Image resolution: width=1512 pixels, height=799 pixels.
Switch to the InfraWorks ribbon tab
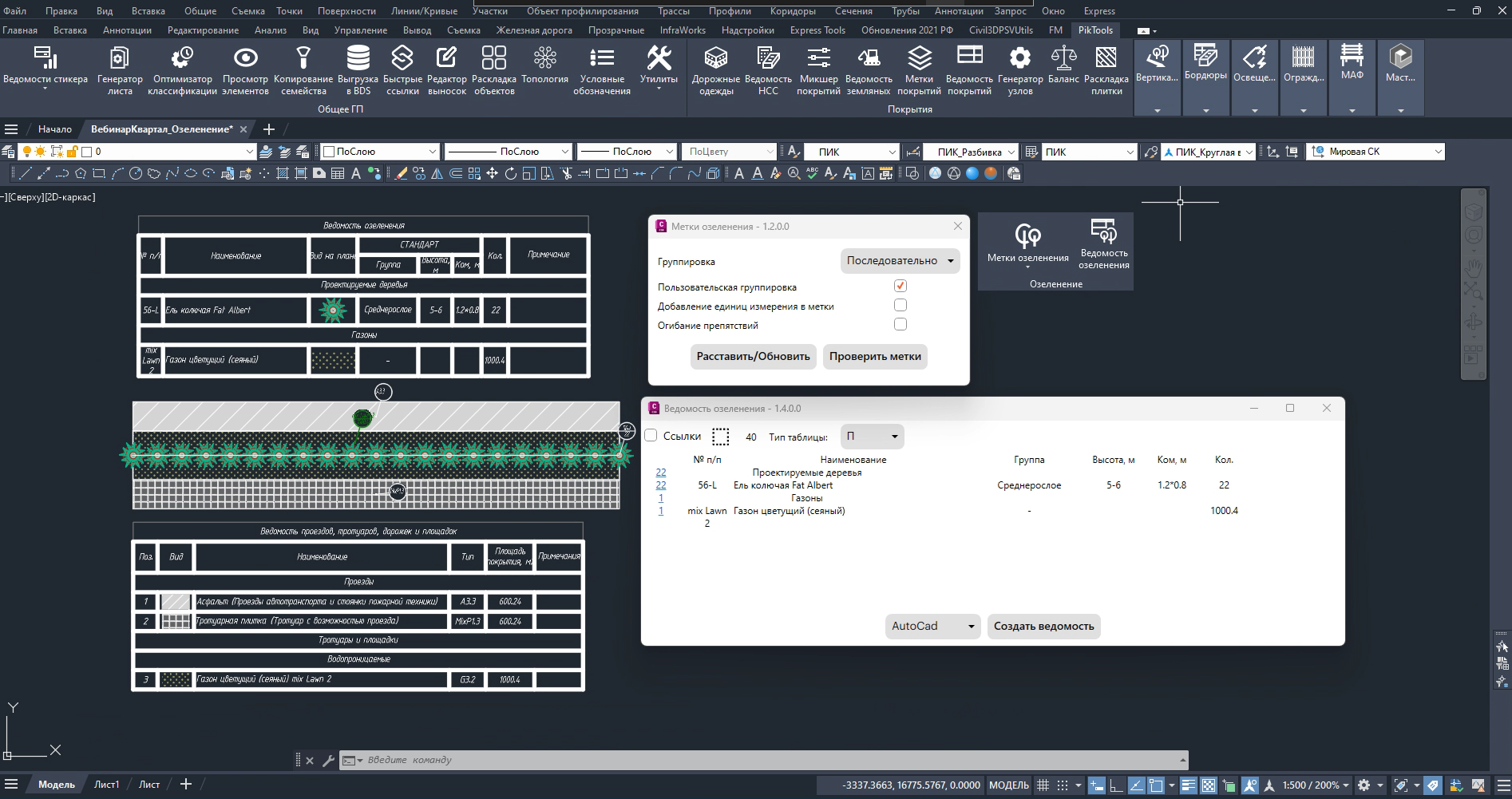(x=683, y=30)
